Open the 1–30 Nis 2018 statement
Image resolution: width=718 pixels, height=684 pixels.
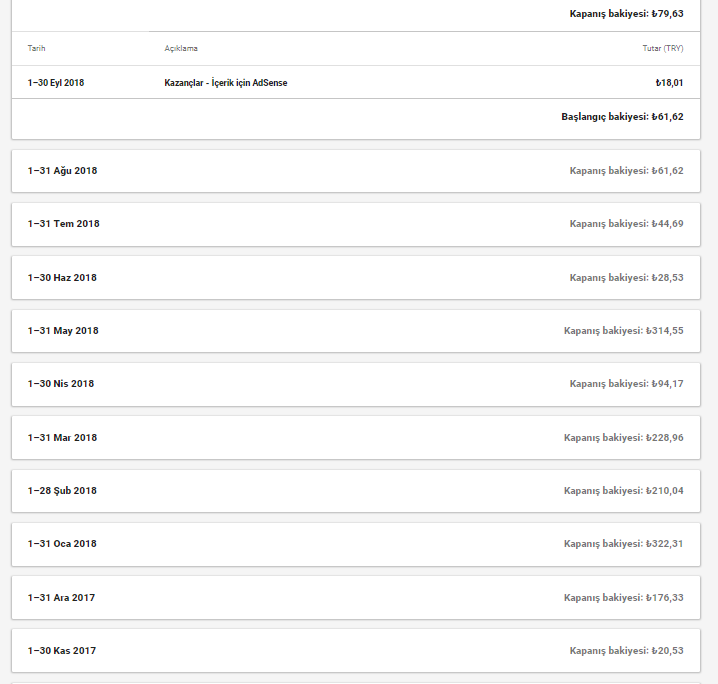(356, 384)
